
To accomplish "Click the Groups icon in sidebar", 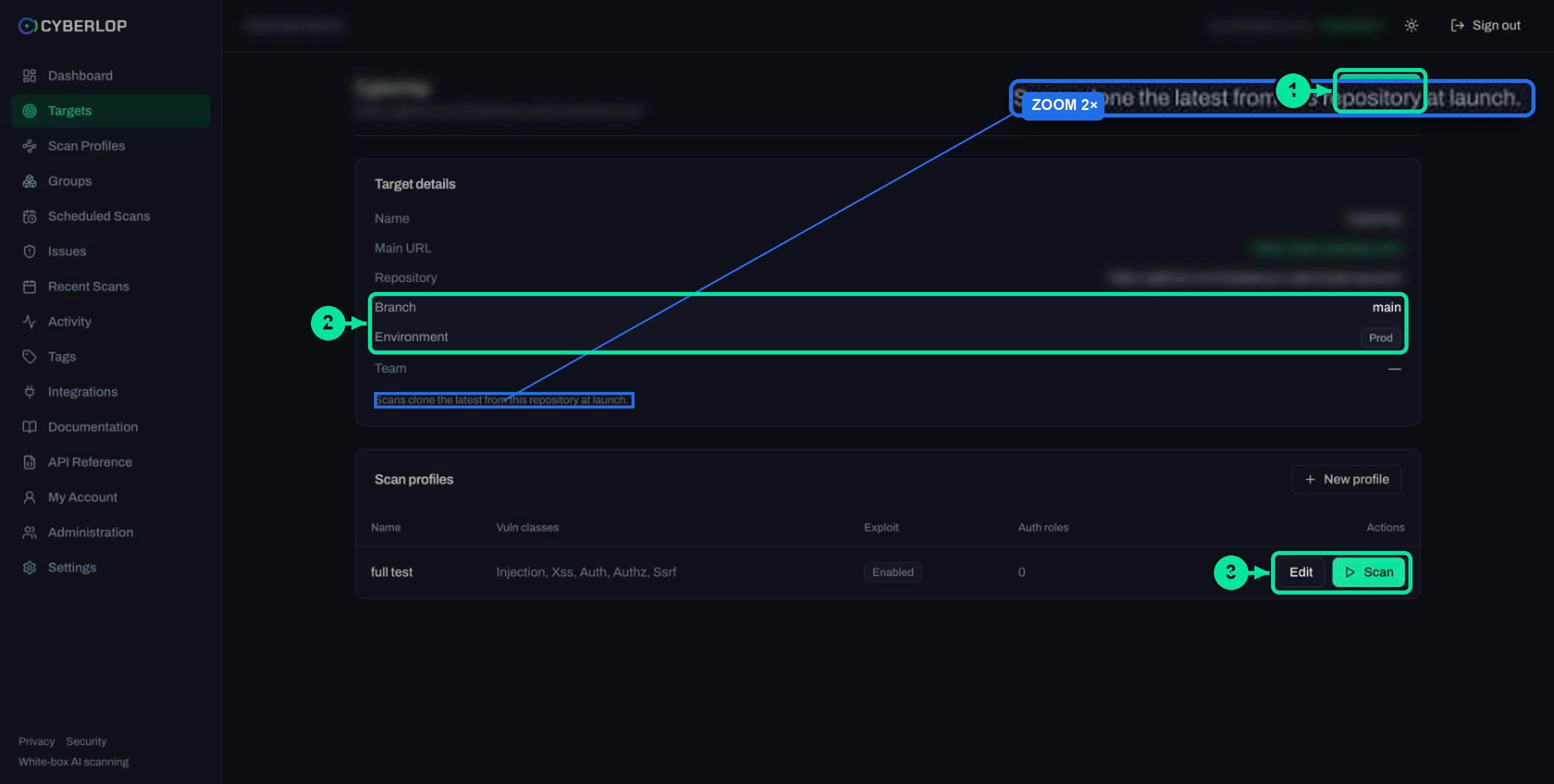I will [x=29, y=181].
